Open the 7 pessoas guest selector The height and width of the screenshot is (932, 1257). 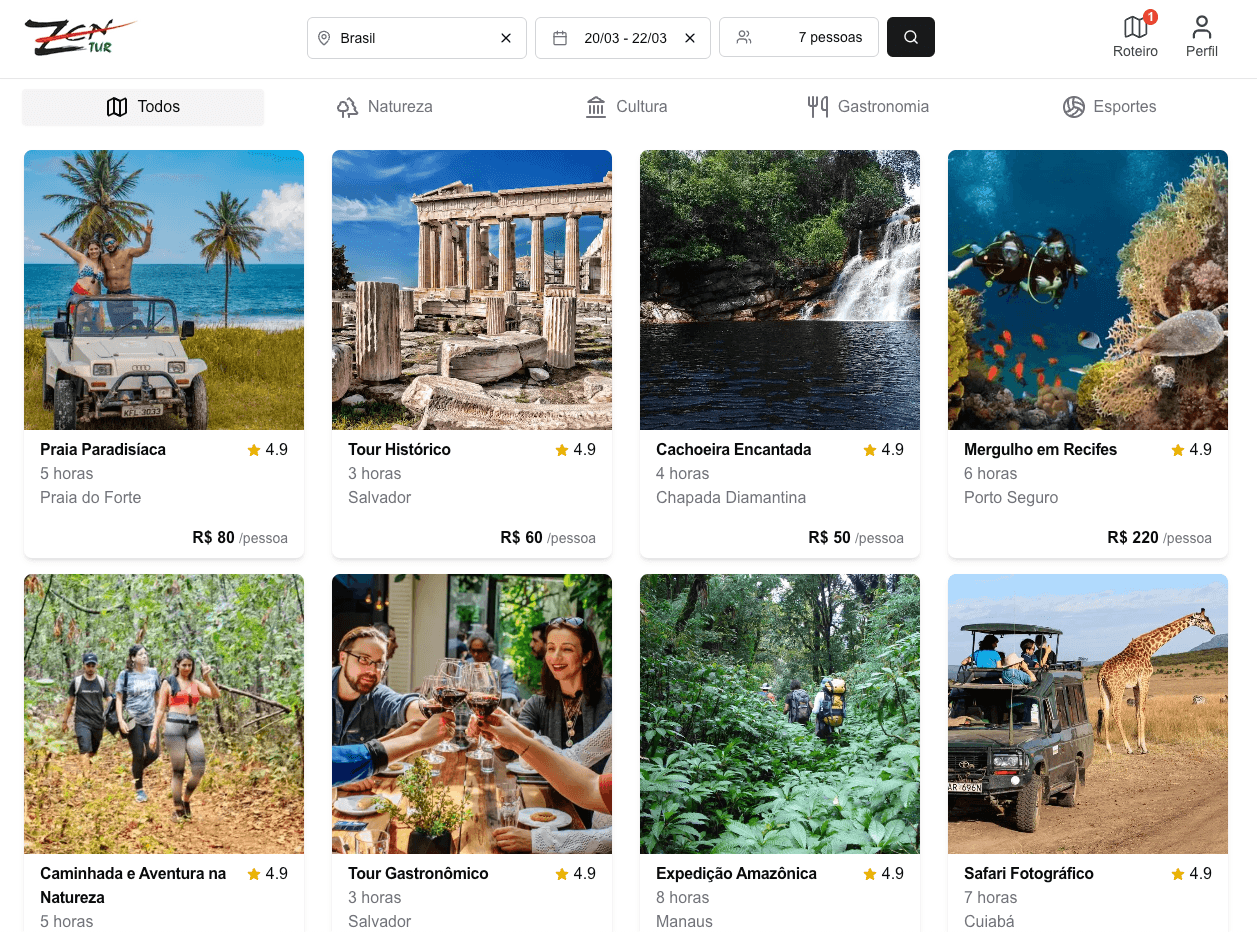point(798,38)
